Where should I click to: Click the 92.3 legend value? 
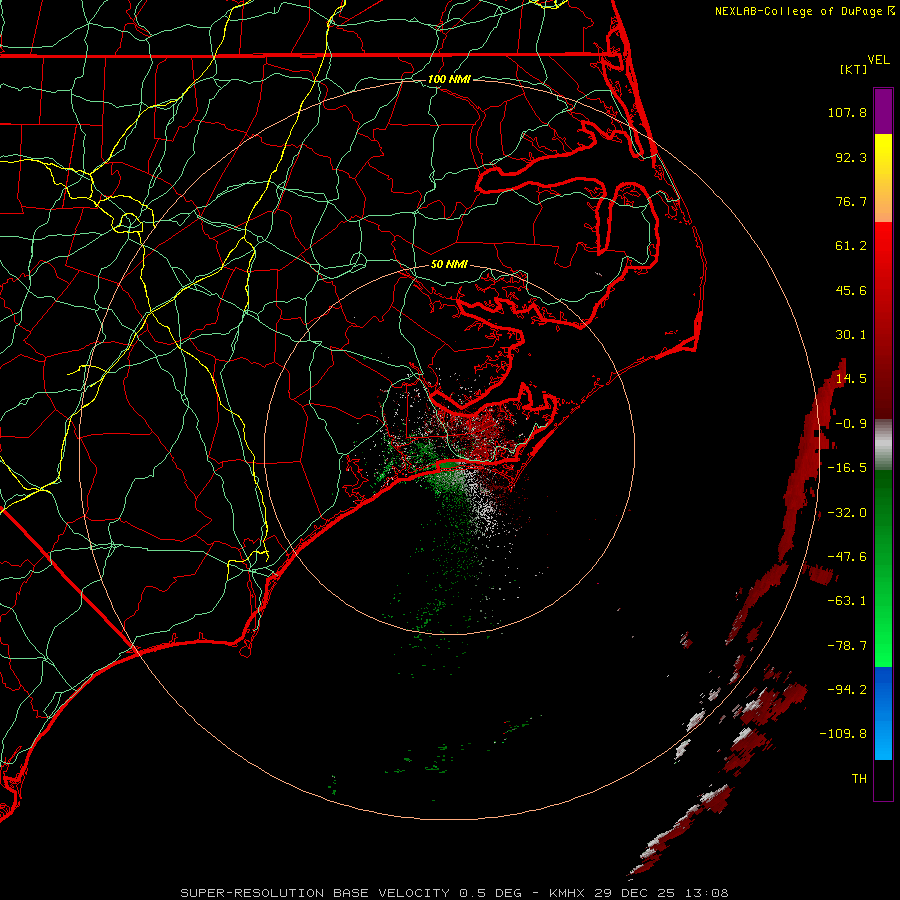pyautogui.click(x=851, y=157)
